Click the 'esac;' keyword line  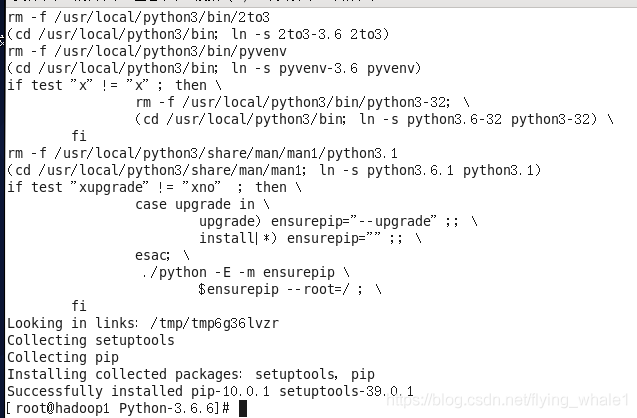162,255
